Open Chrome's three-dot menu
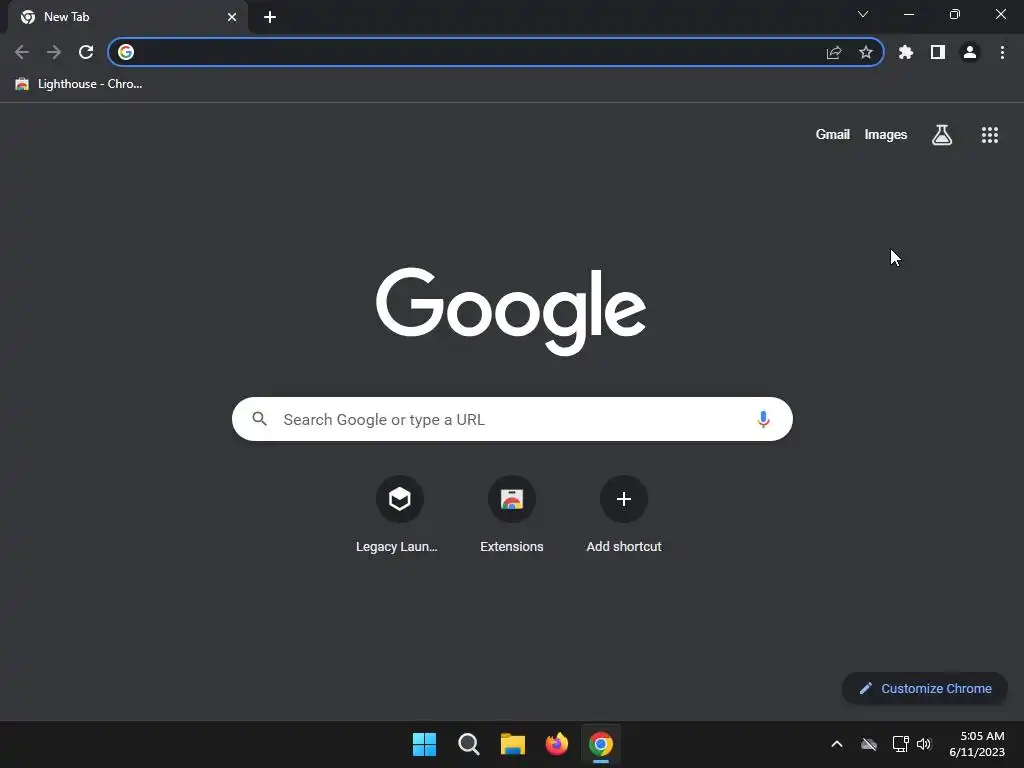Viewport: 1024px width, 768px height. tap(1002, 52)
